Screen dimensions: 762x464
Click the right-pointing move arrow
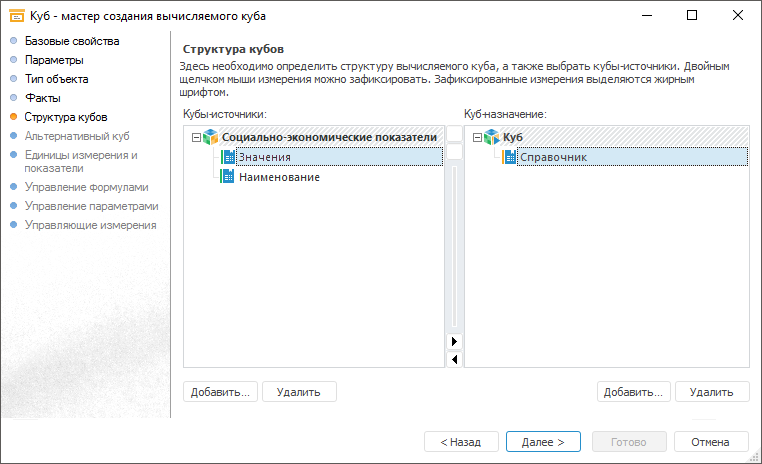tap(454, 341)
